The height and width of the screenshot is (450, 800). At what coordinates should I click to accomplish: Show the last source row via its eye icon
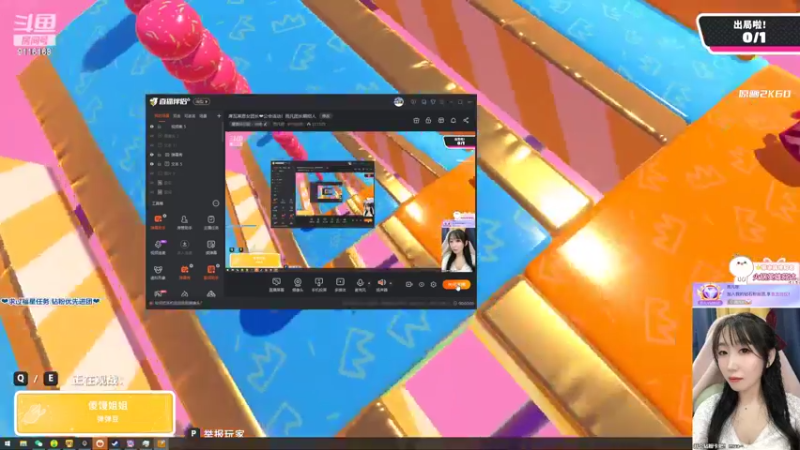[152, 192]
